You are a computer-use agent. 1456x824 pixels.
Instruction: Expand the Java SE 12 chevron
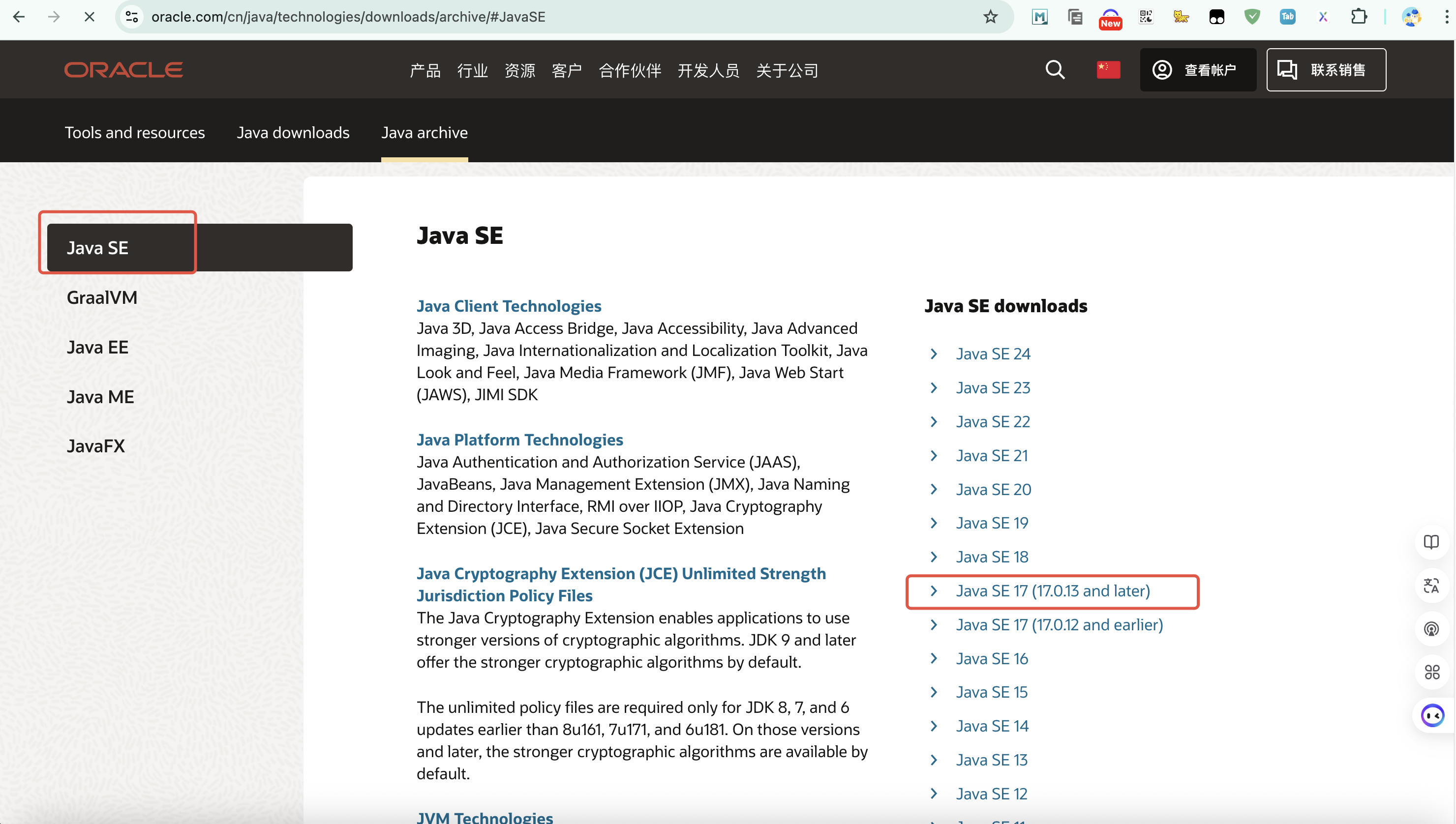934,794
